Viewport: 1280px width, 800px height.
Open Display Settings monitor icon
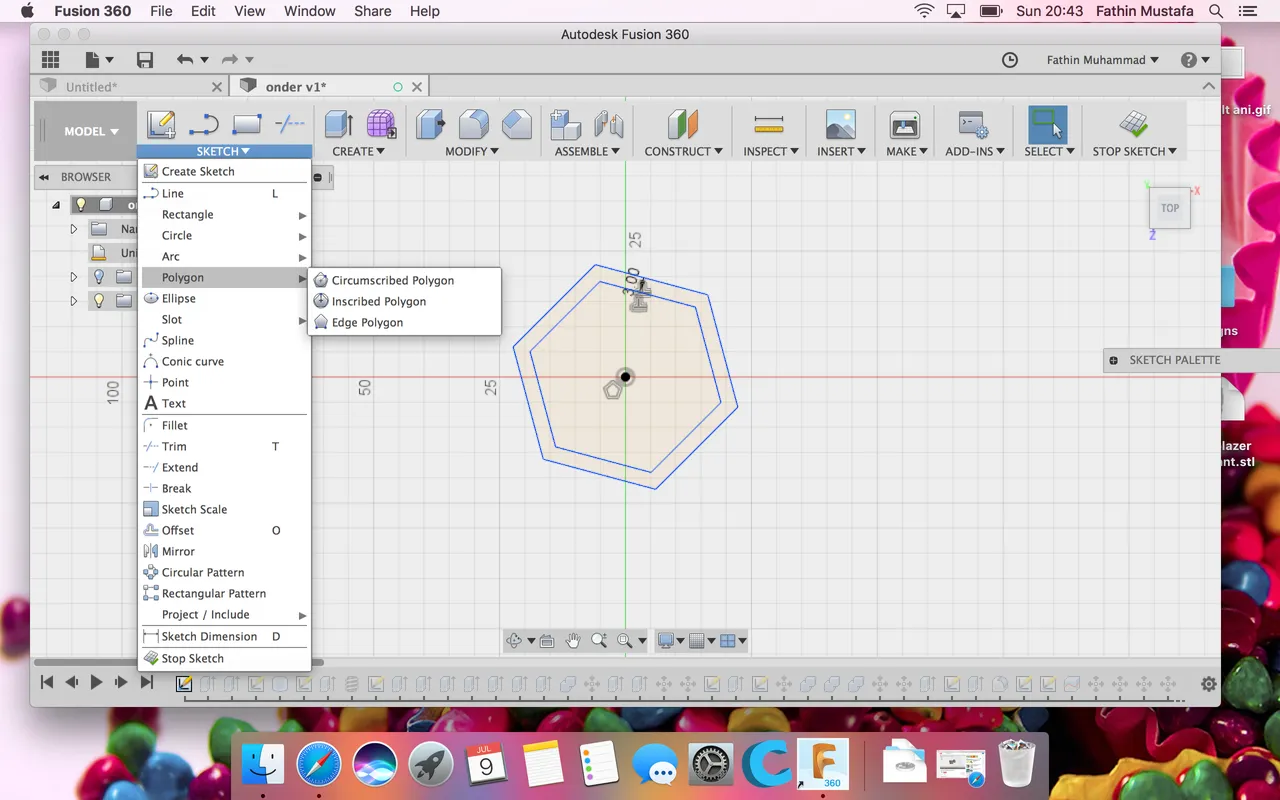(x=666, y=641)
